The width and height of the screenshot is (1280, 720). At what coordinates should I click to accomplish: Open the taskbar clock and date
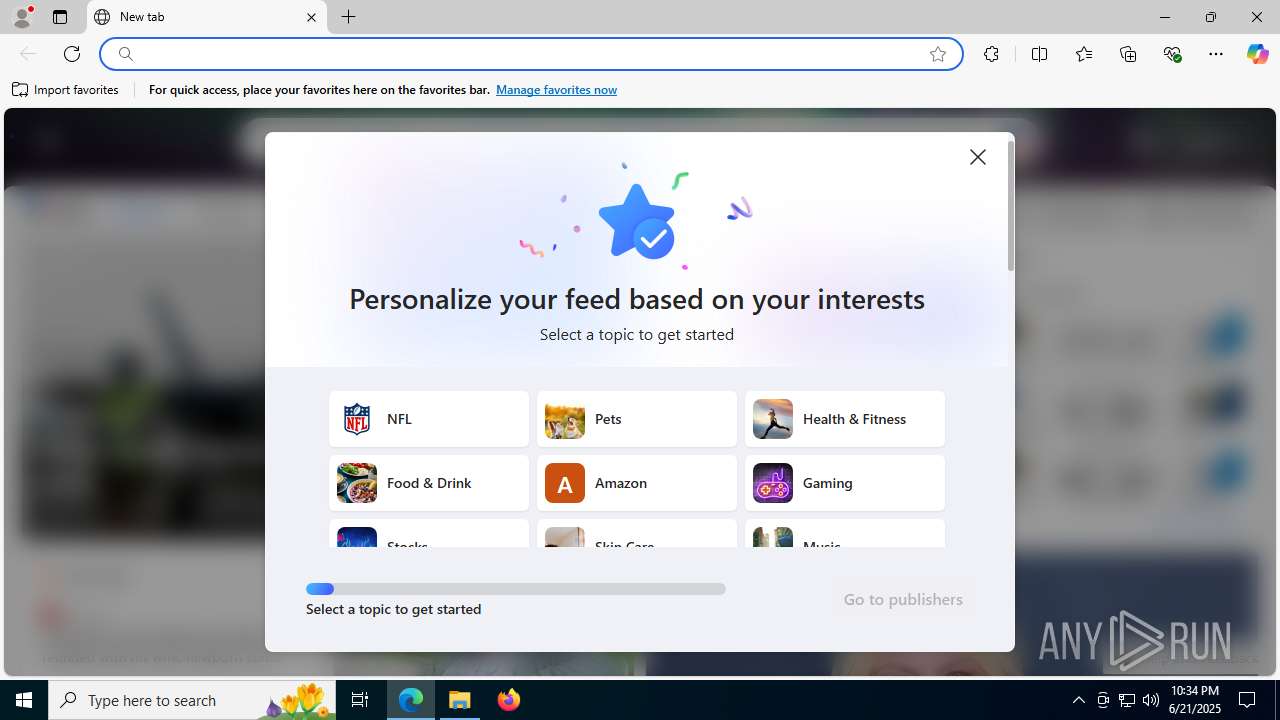(1195, 700)
